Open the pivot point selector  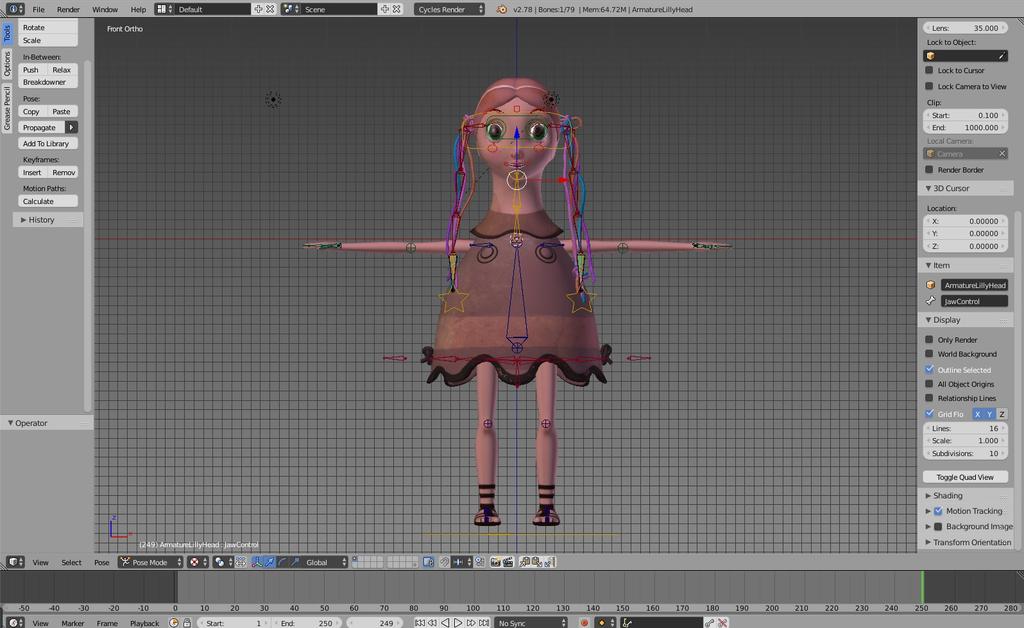tap(222, 562)
